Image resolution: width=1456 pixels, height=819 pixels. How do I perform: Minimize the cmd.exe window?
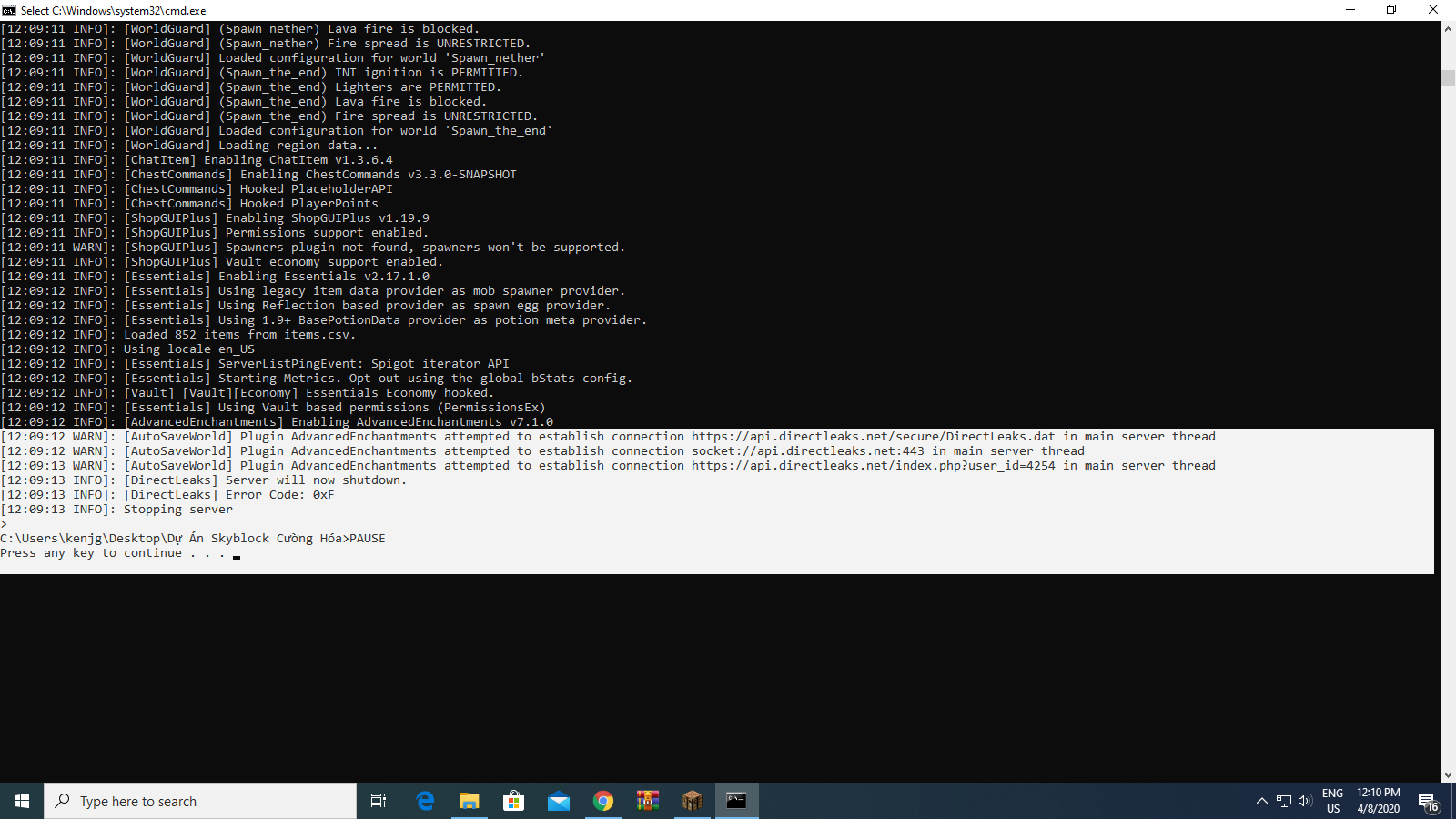point(1350,10)
